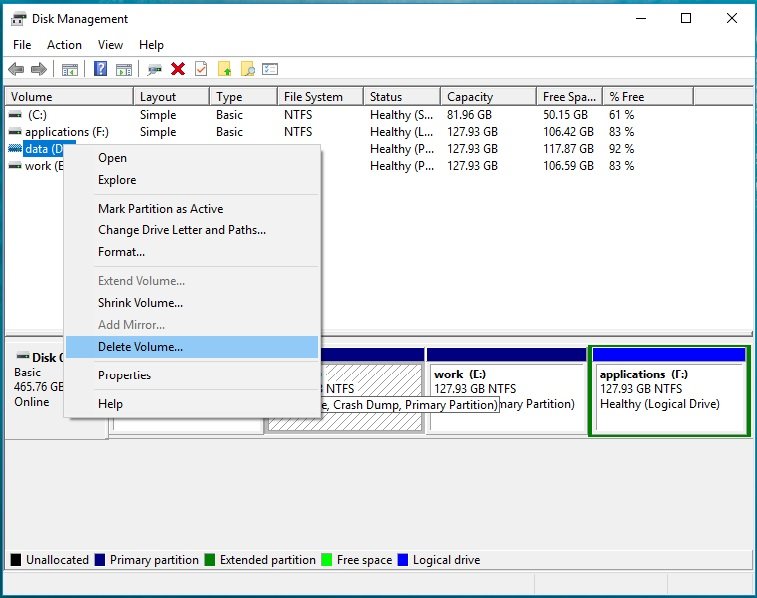Open the View menu
The width and height of the screenshot is (757, 598).
tap(110, 45)
